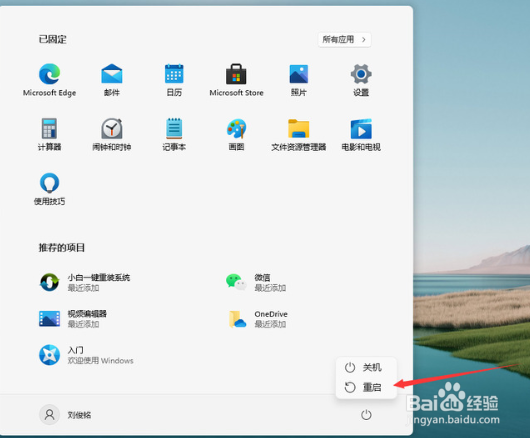The width and height of the screenshot is (530, 438).
Task: Launch 电影和电视 app
Action: 361,135
